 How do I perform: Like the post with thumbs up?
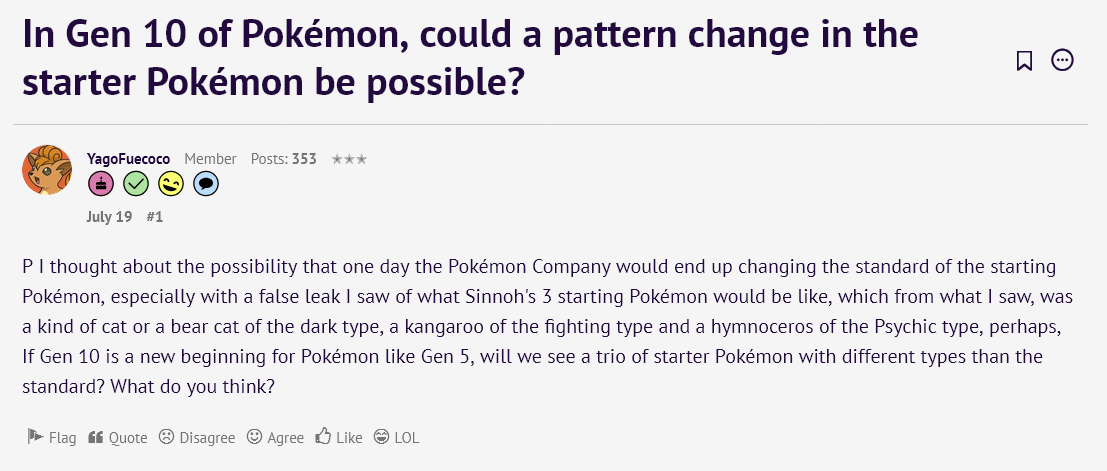[339, 437]
